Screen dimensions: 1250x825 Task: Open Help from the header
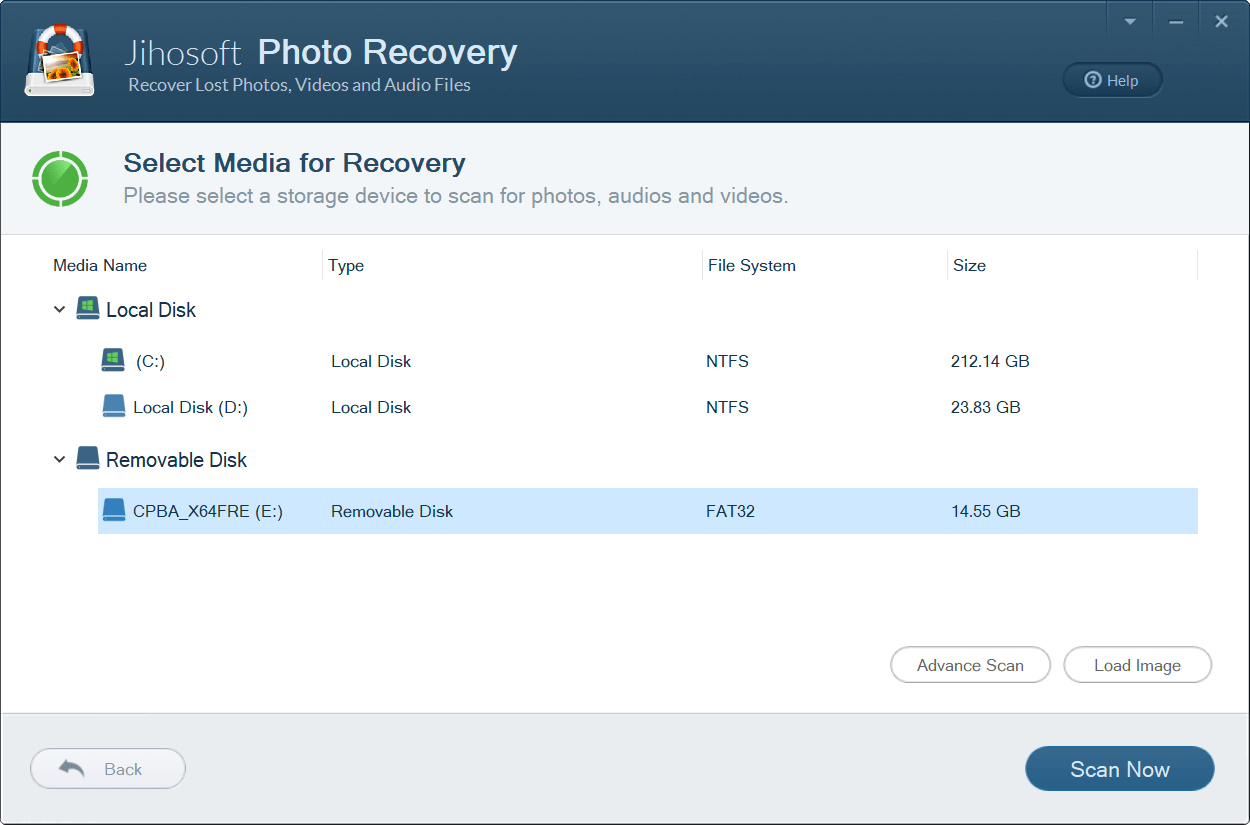tap(1112, 81)
